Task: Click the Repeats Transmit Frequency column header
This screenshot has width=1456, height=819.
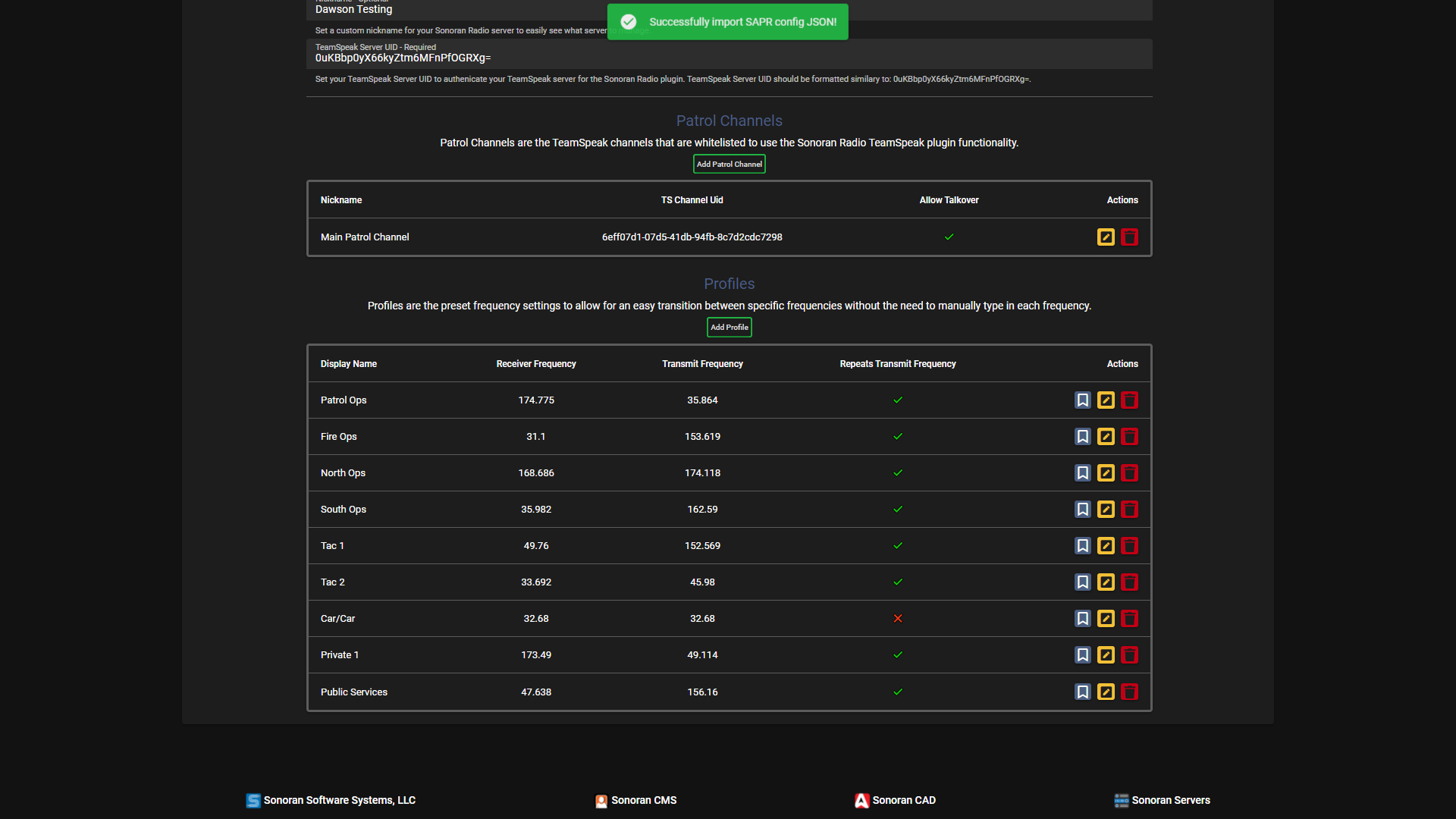Action: tap(898, 364)
